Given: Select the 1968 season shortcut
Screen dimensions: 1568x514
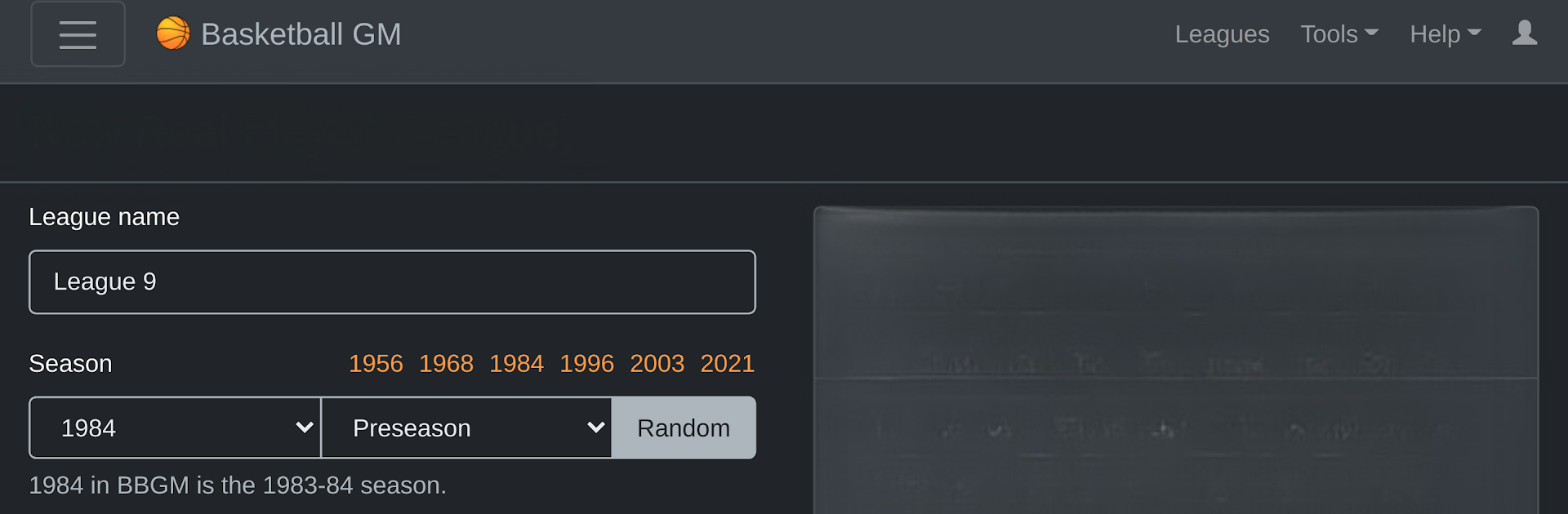Looking at the screenshot, I should 446,363.
